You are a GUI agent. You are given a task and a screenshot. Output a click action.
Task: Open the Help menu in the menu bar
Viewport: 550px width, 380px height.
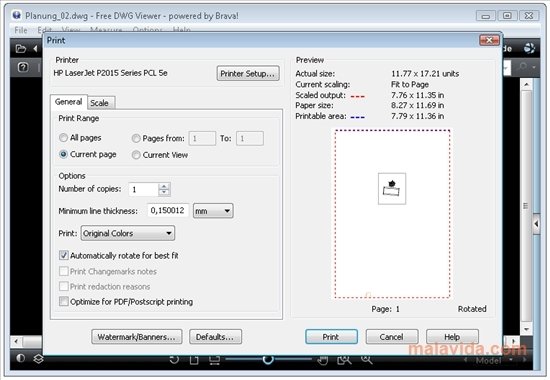(x=182, y=30)
